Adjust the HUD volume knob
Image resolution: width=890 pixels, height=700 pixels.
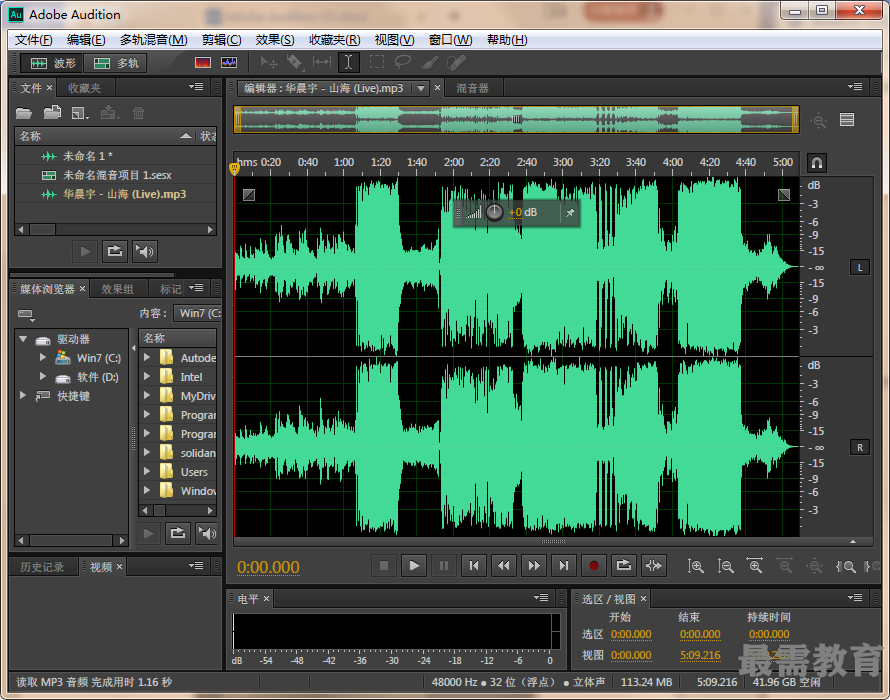494,212
